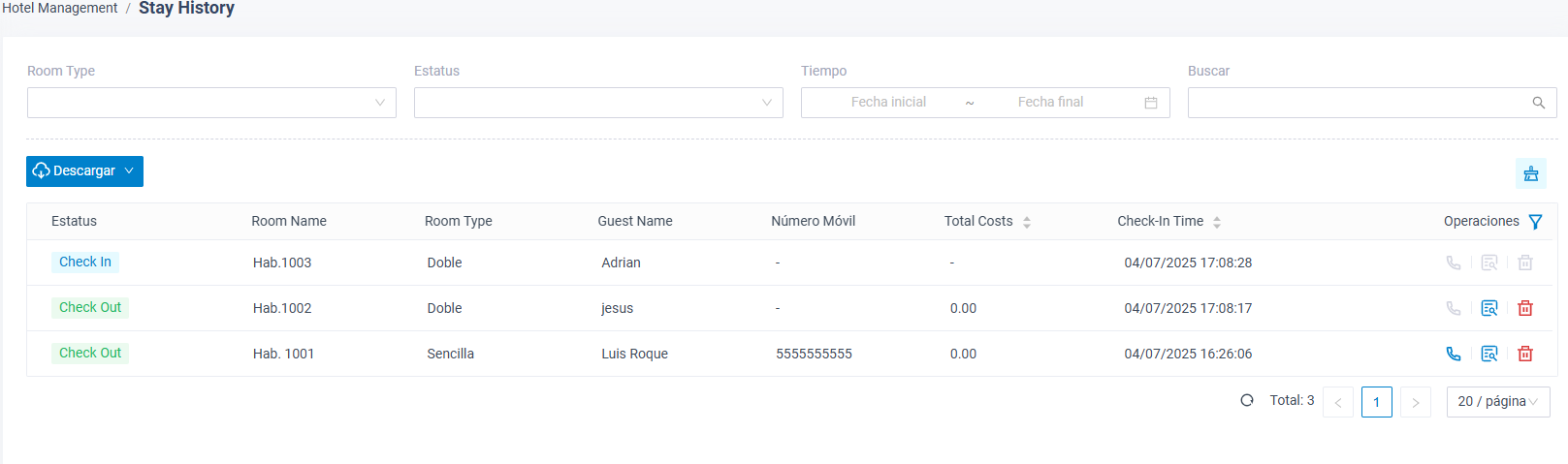The width and height of the screenshot is (1568, 464).
Task: Go to Hotel Management breadcrumb
Action: click(x=59, y=8)
